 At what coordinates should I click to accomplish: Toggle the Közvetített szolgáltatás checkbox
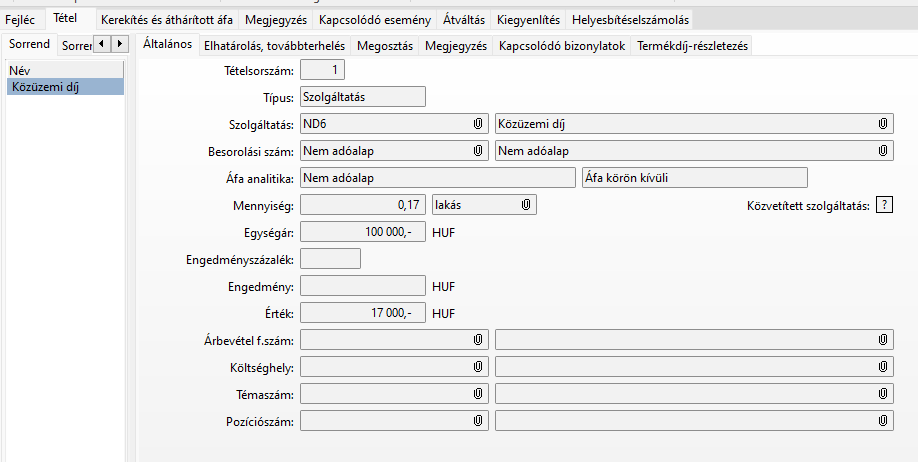(884, 205)
